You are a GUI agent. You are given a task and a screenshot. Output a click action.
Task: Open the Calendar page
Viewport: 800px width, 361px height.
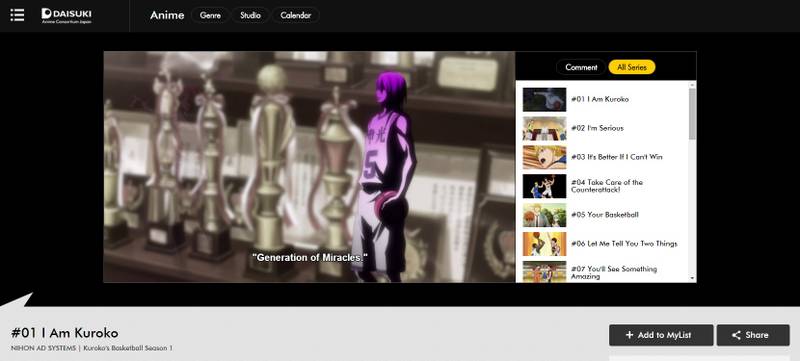pyautogui.click(x=295, y=15)
